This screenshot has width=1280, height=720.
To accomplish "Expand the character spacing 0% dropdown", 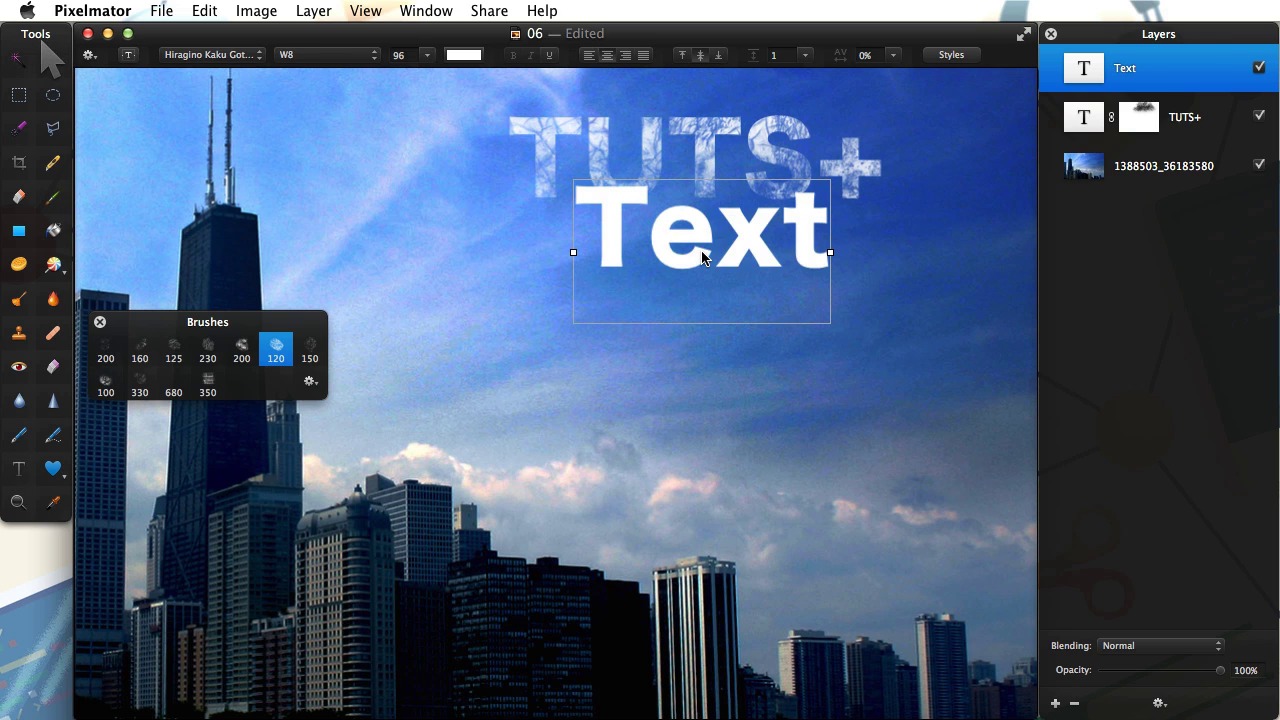I will click(x=893, y=55).
